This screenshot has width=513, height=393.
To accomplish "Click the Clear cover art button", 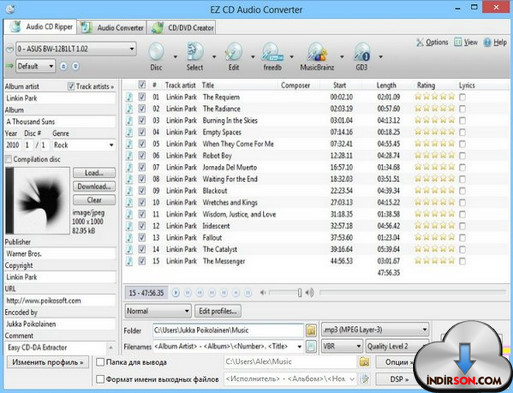I will tap(94, 200).
